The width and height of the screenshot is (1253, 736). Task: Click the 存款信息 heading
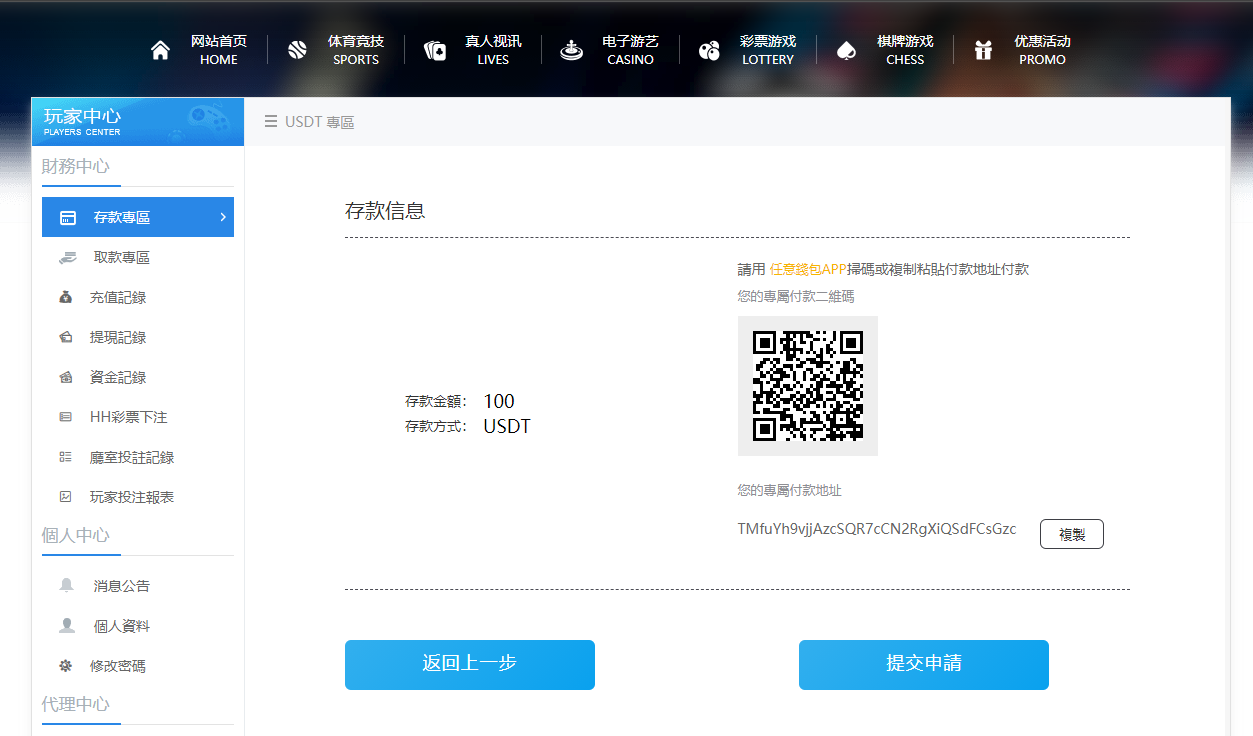(385, 211)
